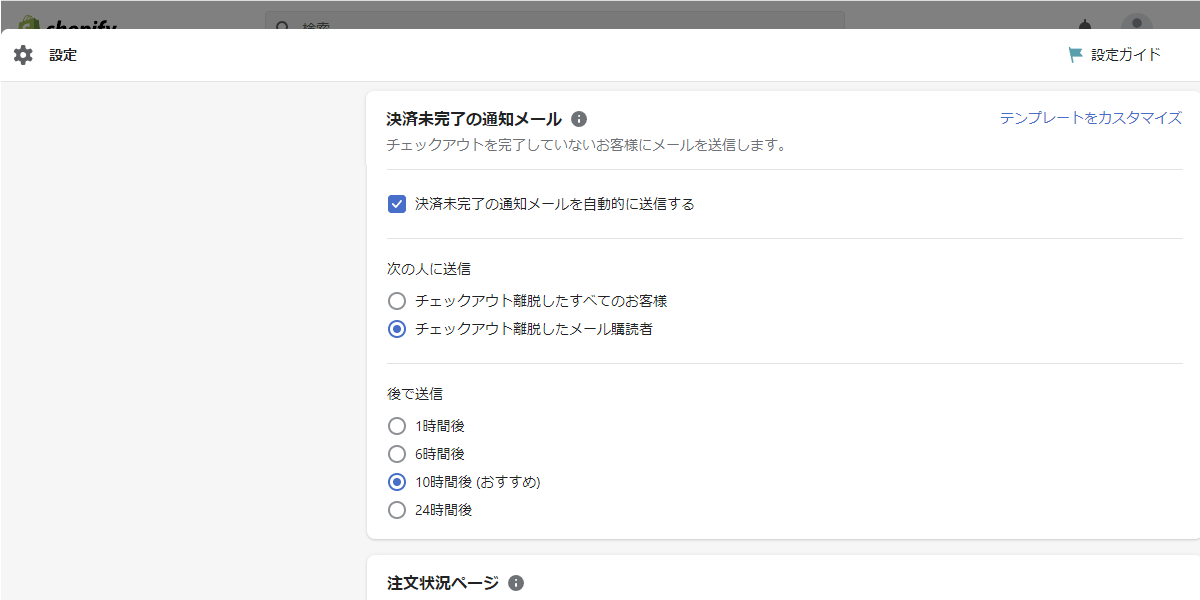Select チェックアウト離脱したすべてのお客様 radio option
The height and width of the screenshot is (600, 1200).
tap(397, 301)
